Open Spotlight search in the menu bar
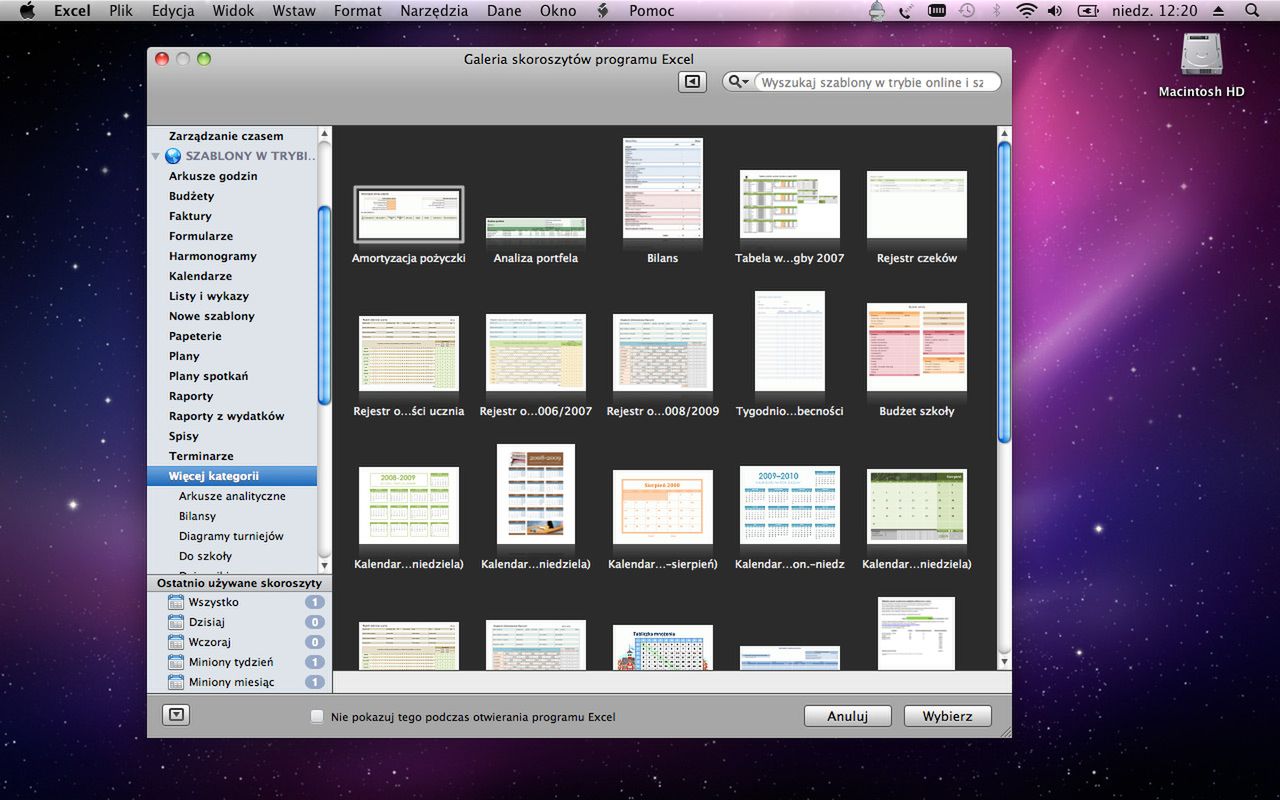 point(1252,11)
